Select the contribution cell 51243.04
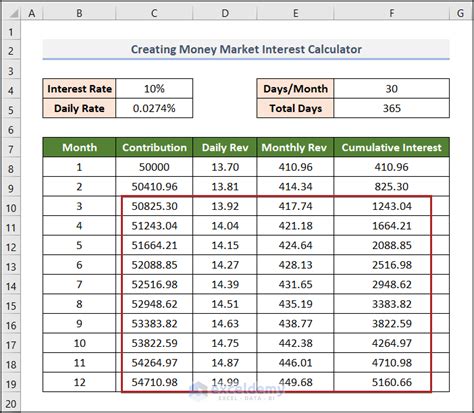 154,226
